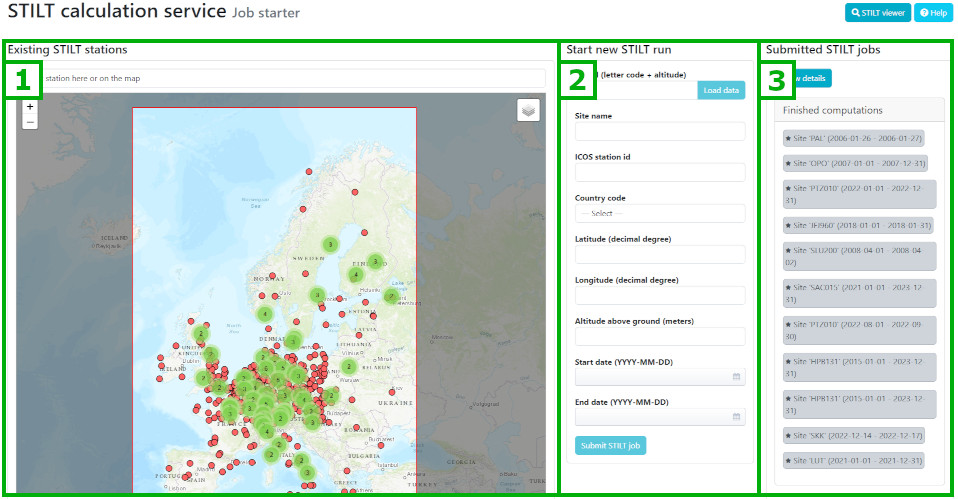This screenshot has height=499, width=958.
Task: Focus the Latitude decimal degree field
Action: [x=660, y=254]
